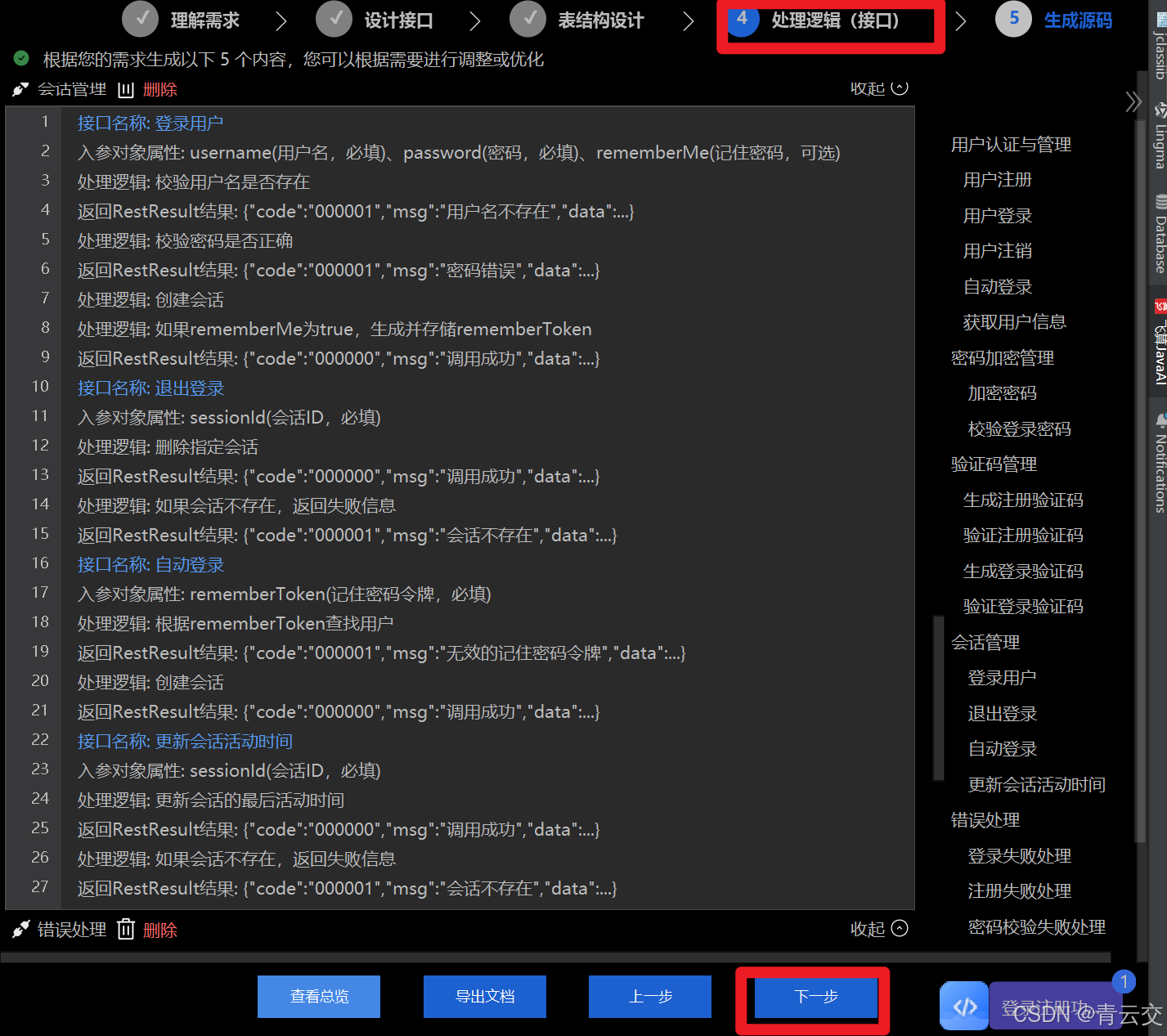Screen dimensions: 1167x1036
Task: Select 密码校验失败处理 in the outline
Action: (1037, 927)
